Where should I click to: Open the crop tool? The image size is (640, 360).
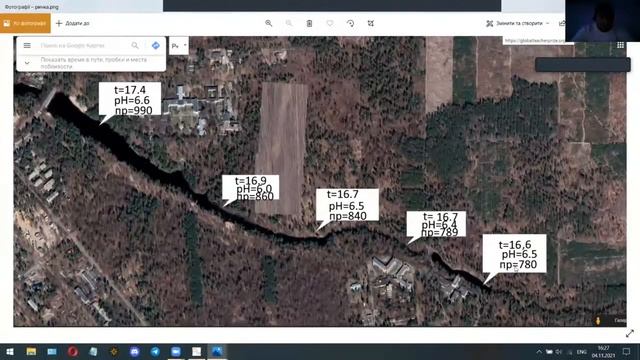pos(371,23)
